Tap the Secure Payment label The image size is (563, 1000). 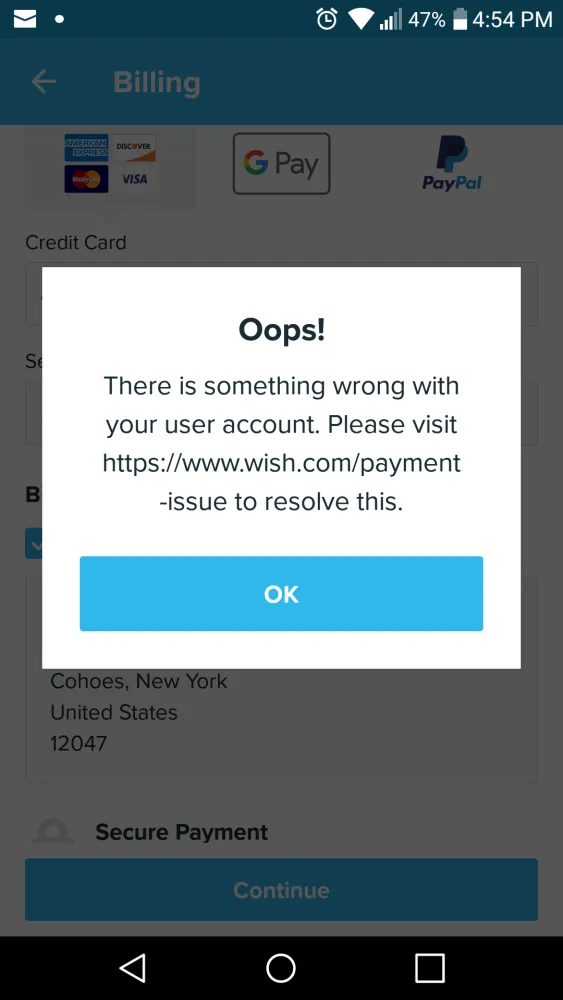(182, 832)
